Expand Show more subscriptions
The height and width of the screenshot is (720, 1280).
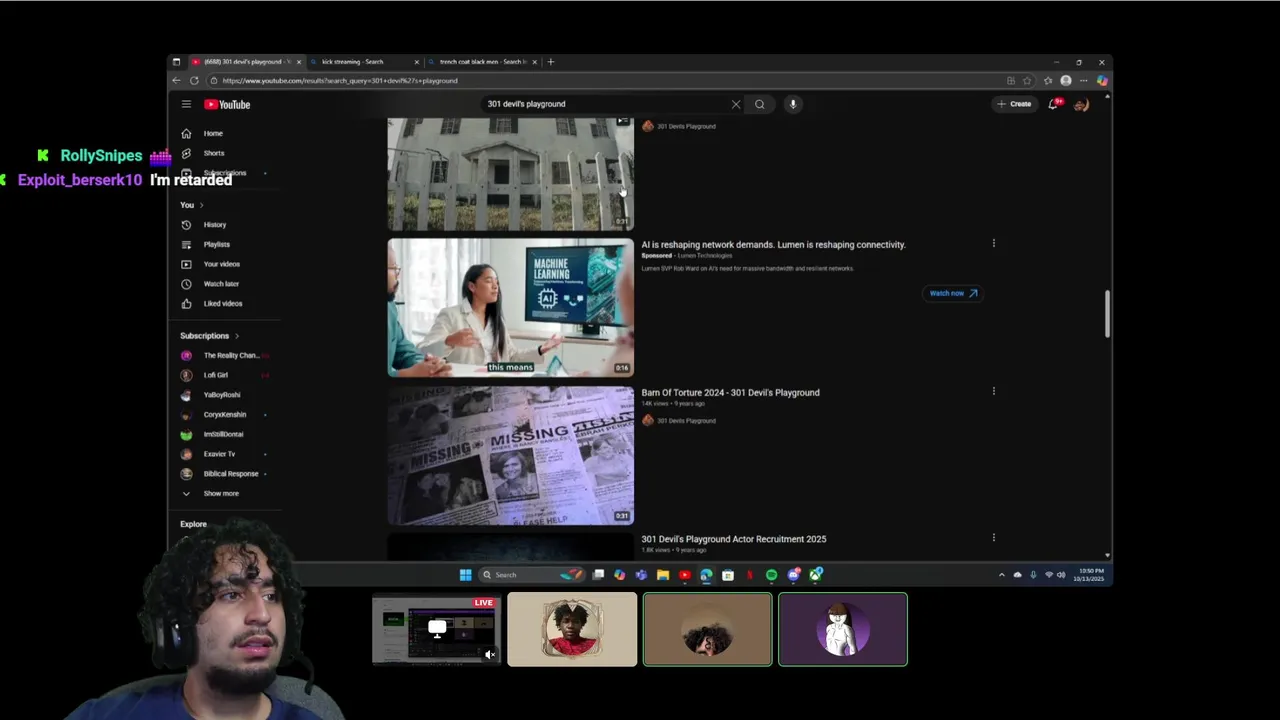point(220,493)
